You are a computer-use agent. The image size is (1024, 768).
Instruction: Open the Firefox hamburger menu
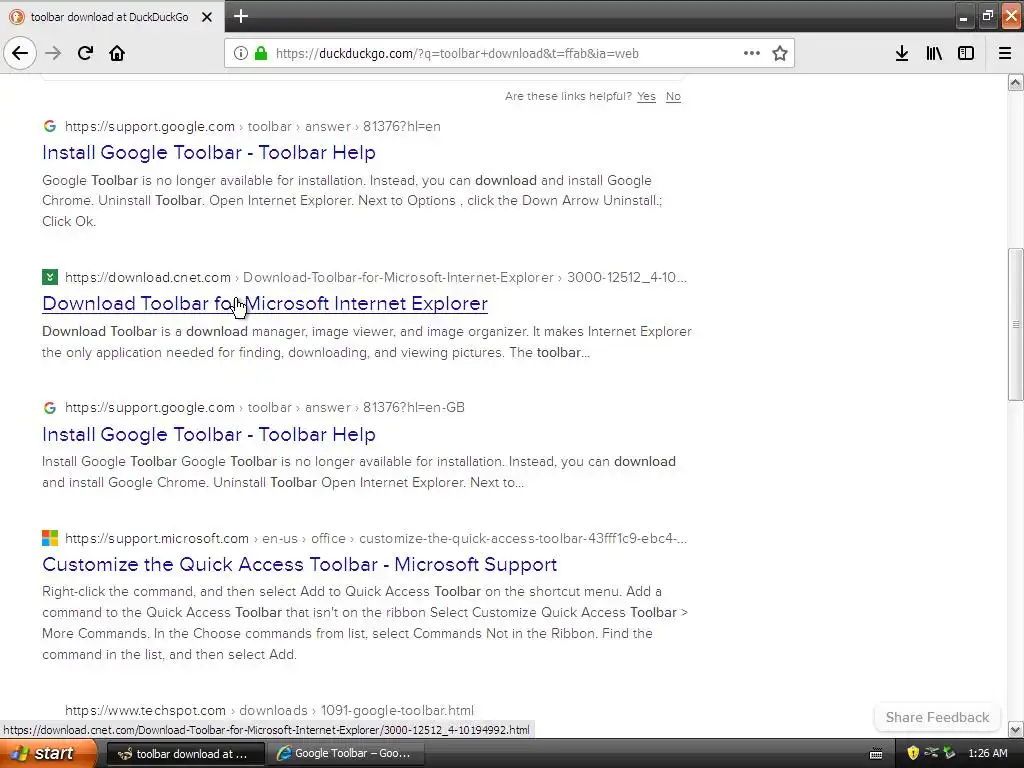pos(1005,53)
